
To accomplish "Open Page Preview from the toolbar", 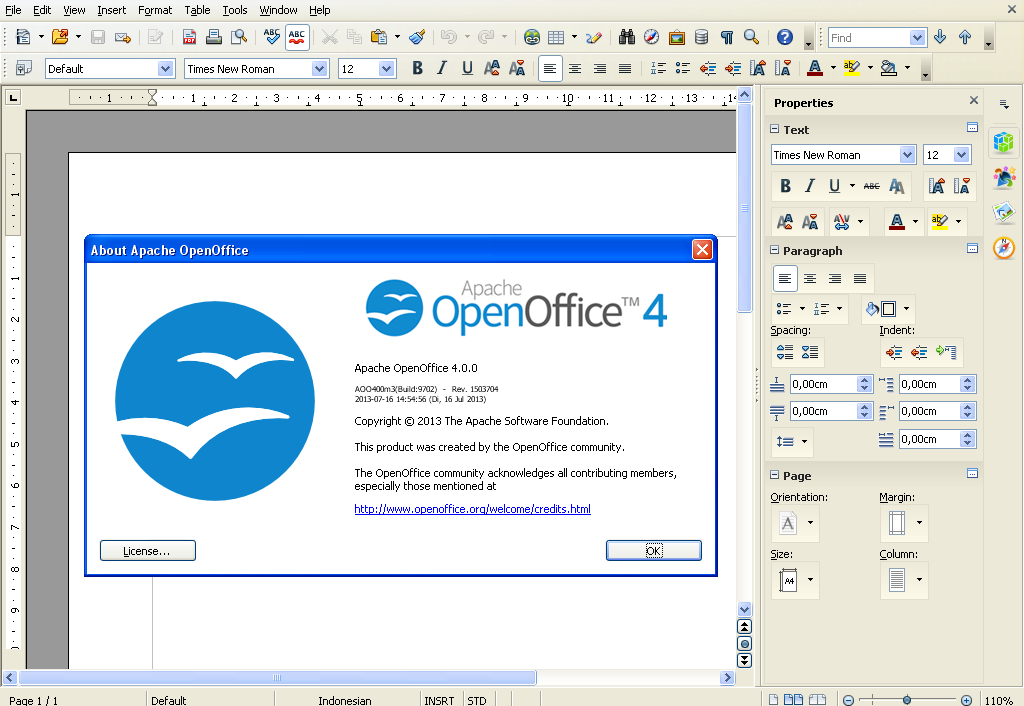I will pyautogui.click(x=239, y=37).
